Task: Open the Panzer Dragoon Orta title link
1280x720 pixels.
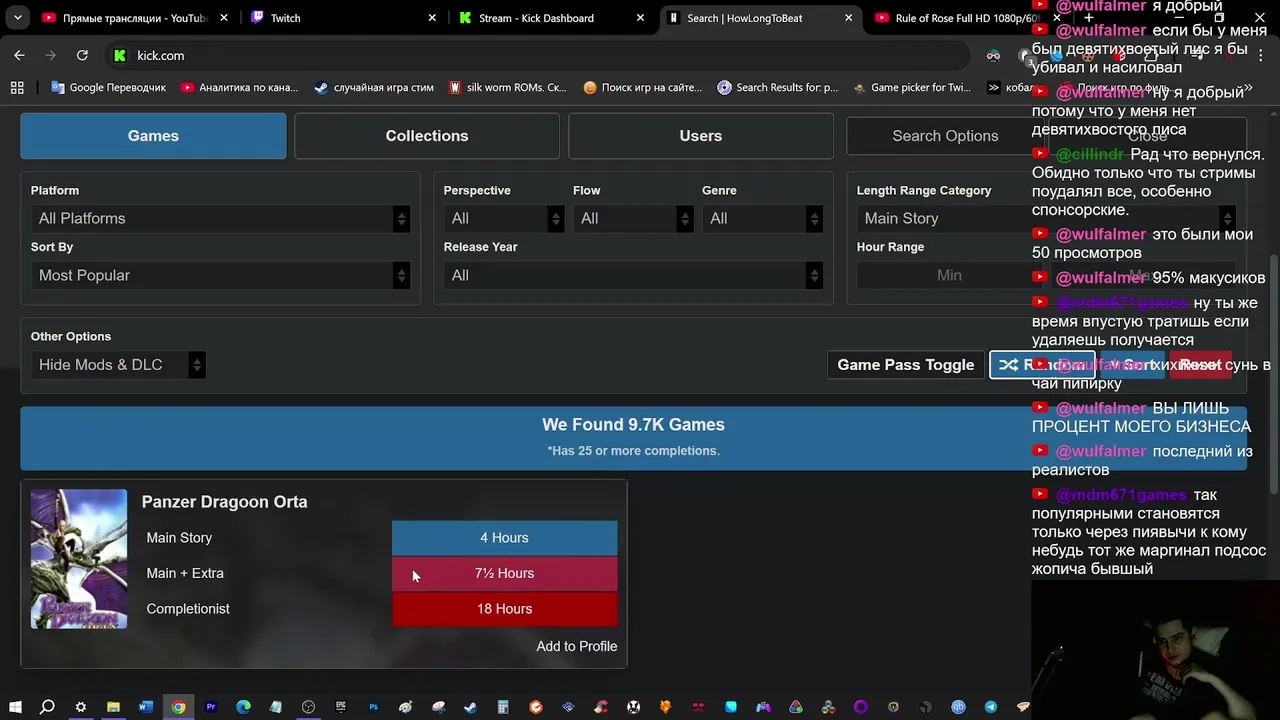Action: point(225,502)
